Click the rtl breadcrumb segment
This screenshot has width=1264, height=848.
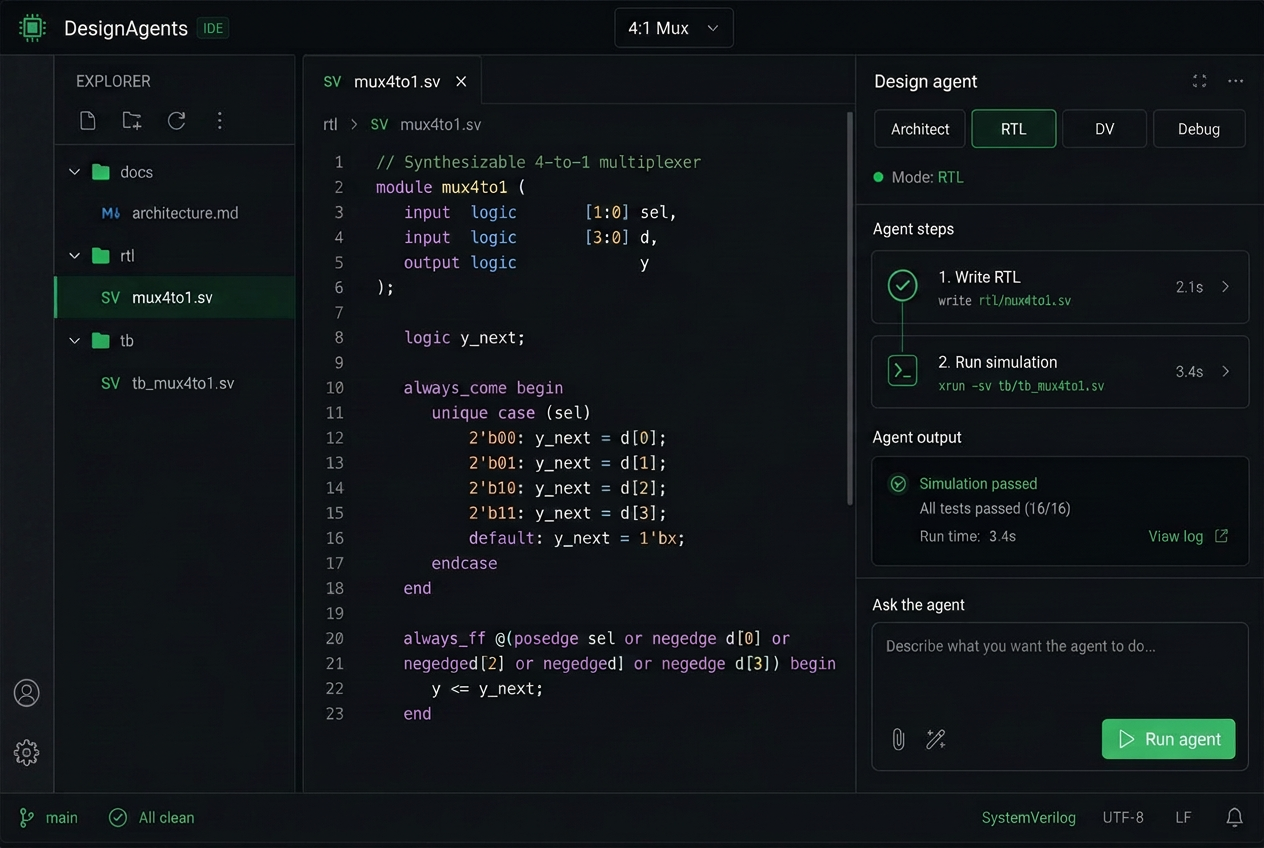pyautogui.click(x=330, y=125)
